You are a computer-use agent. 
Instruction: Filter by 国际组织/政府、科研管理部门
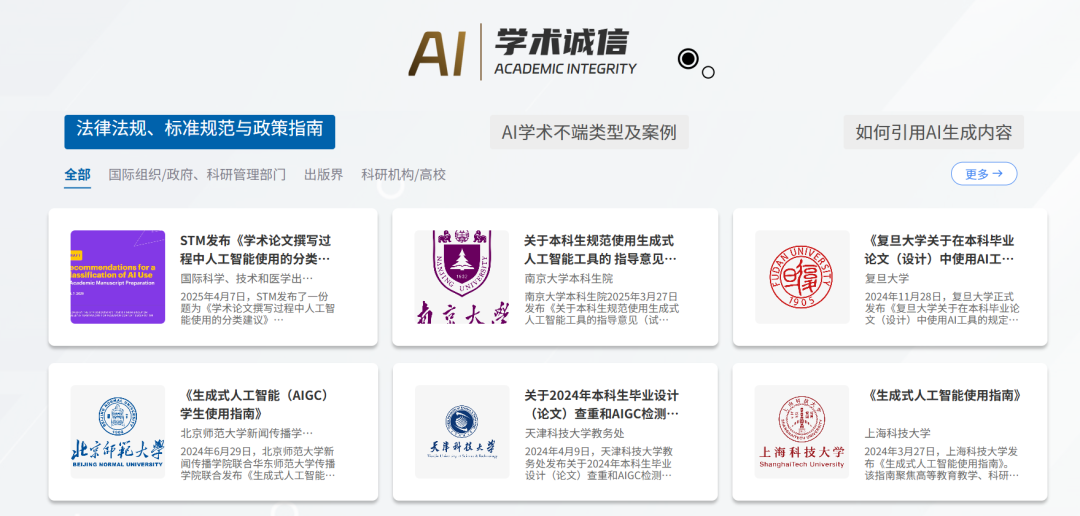pos(197,174)
